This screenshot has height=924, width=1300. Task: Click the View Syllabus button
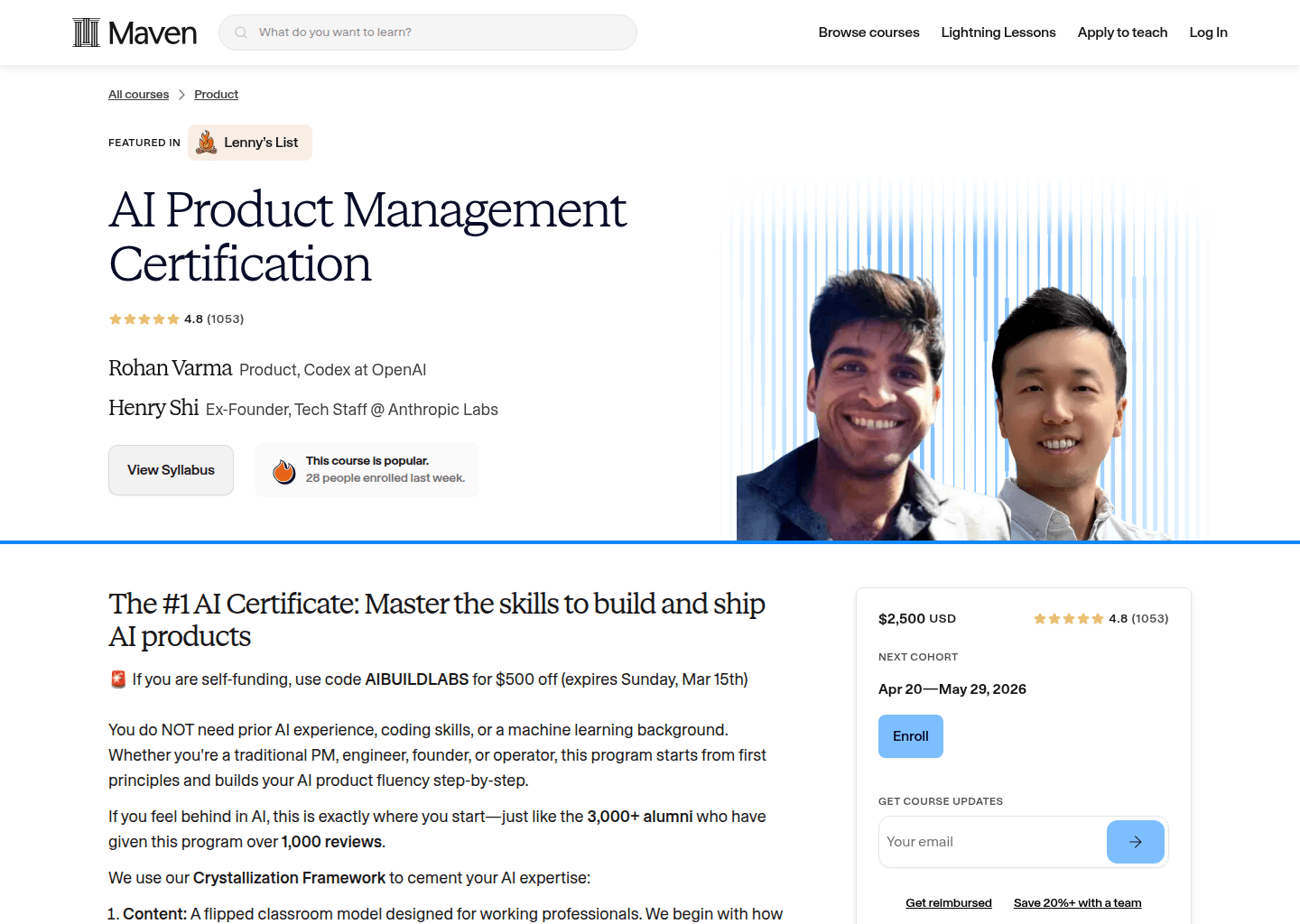171,469
